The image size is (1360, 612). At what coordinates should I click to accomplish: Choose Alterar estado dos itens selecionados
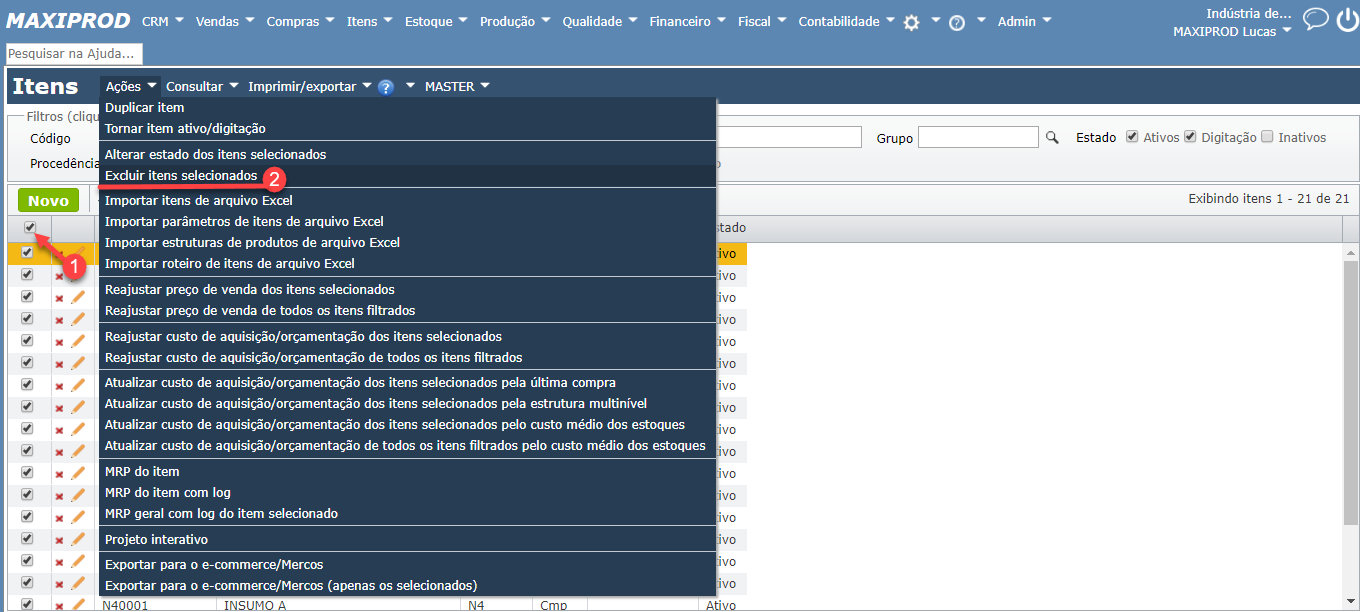(408, 155)
